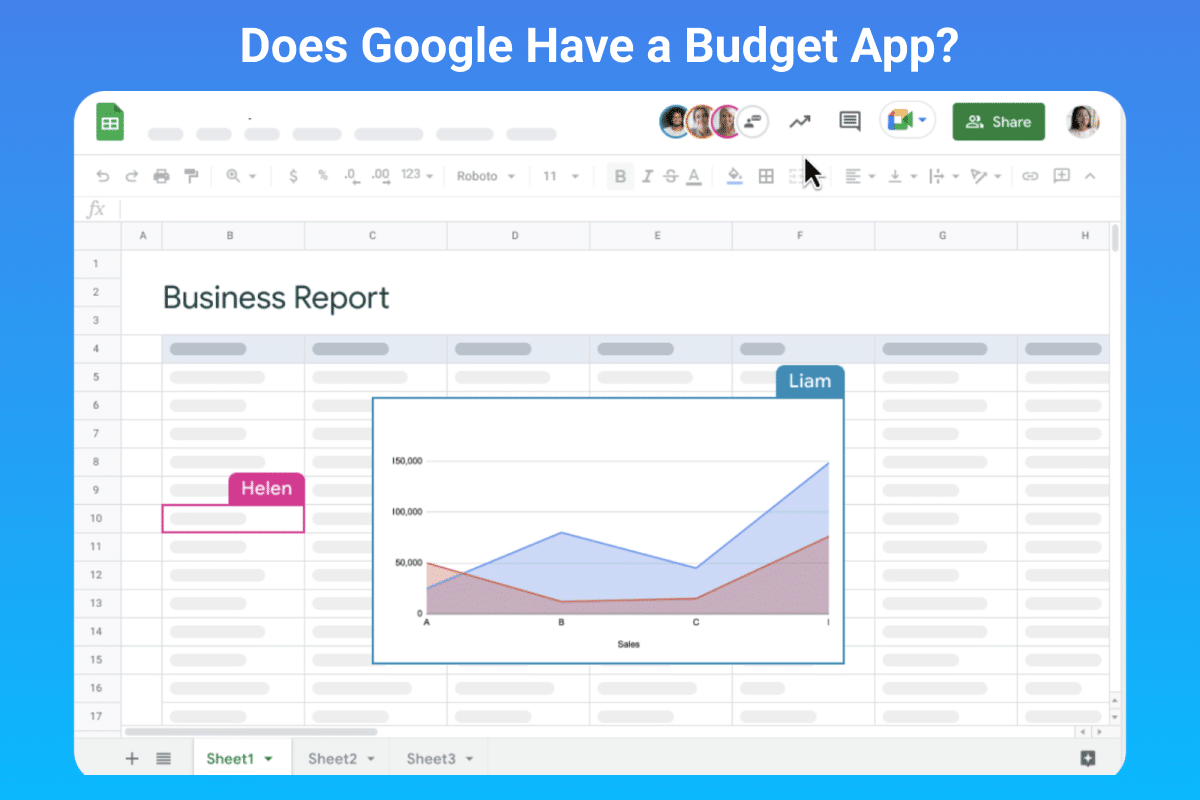Image resolution: width=1200 pixels, height=800 pixels.
Task: Open the zoom level dropdown
Action: click(x=241, y=176)
